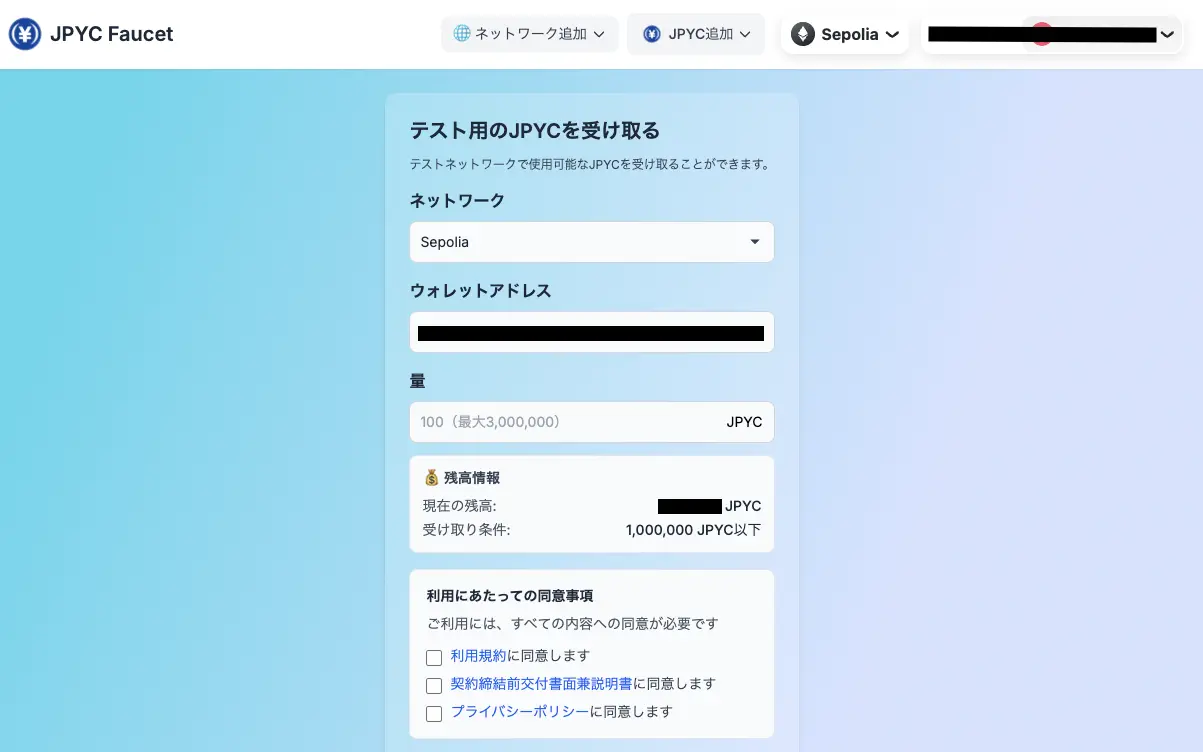Click the globe icon on ネットワーク追加 button
Image resolution: width=1203 pixels, height=752 pixels.
point(461,33)
